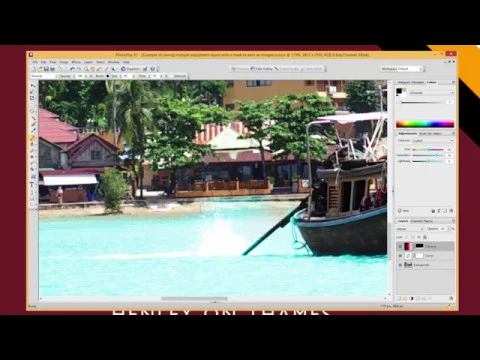Open the Image menu
480x360 pixels.
tap(64, 62)
